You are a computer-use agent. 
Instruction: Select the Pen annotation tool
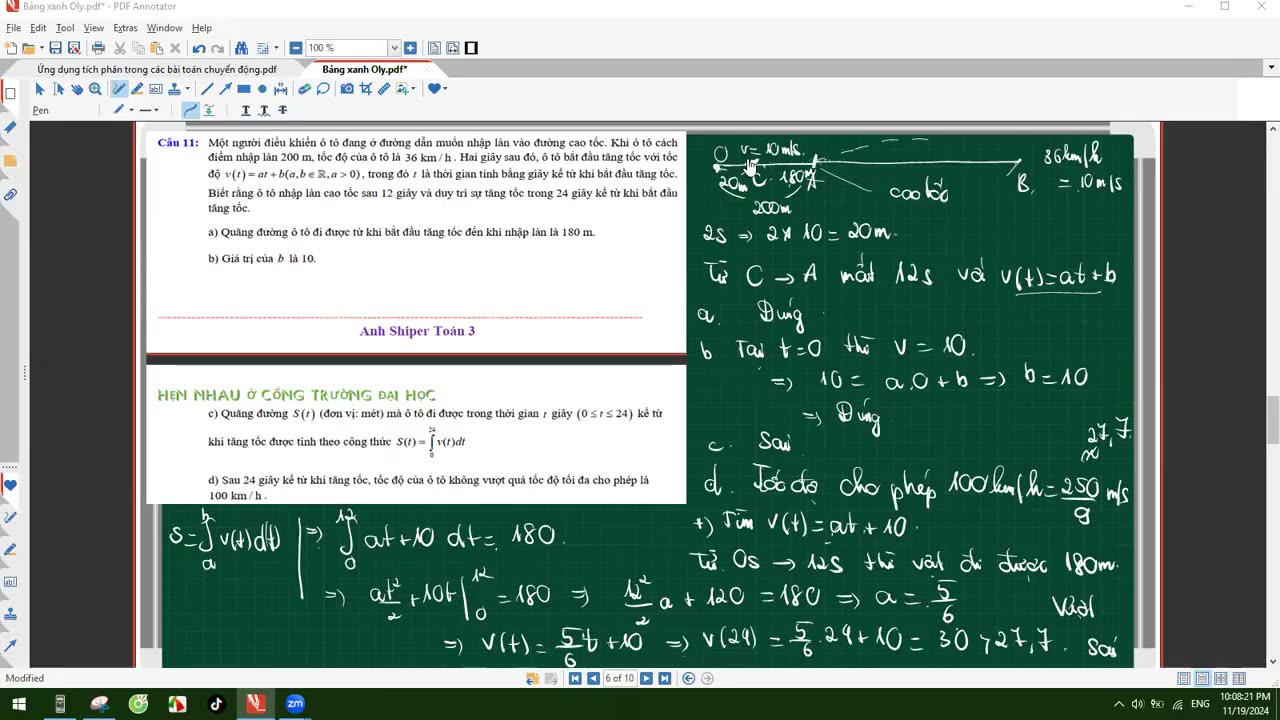[x=119, y=89]
